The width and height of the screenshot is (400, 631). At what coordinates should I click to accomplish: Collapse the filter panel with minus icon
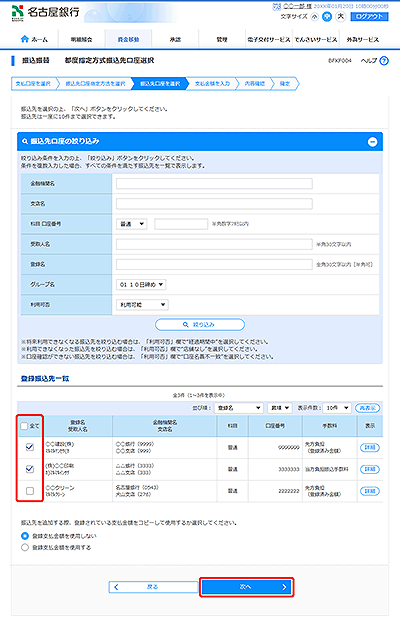point(373,142)
